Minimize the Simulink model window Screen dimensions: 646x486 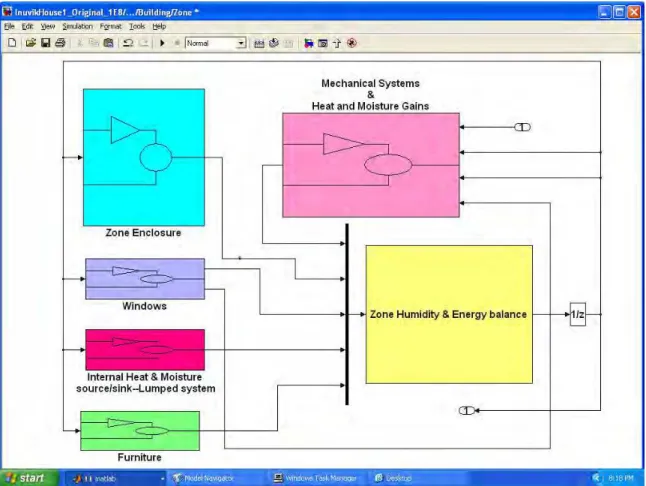coord(604,12)
